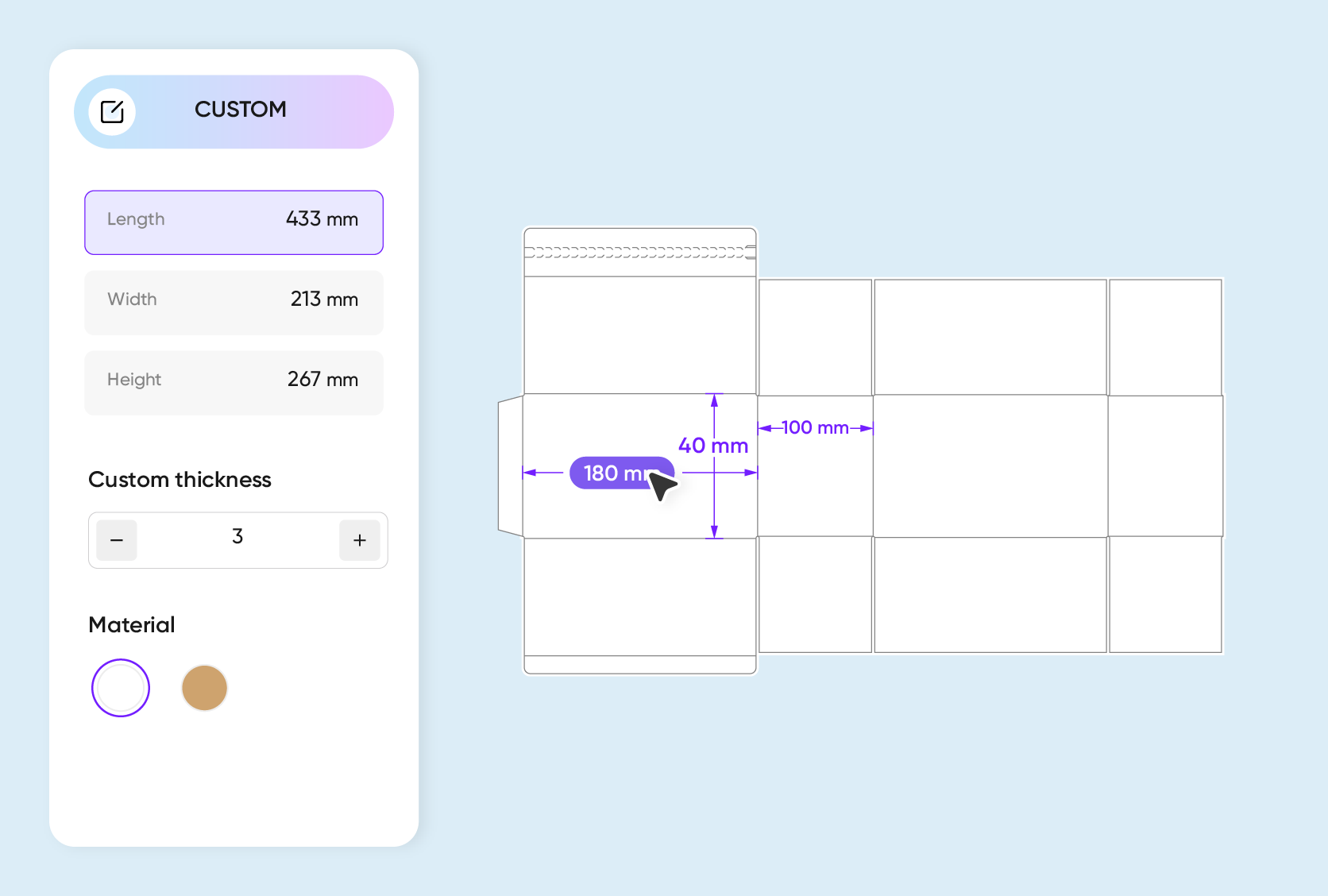Select the CUSTOM preset button

[x=234, y=112]
